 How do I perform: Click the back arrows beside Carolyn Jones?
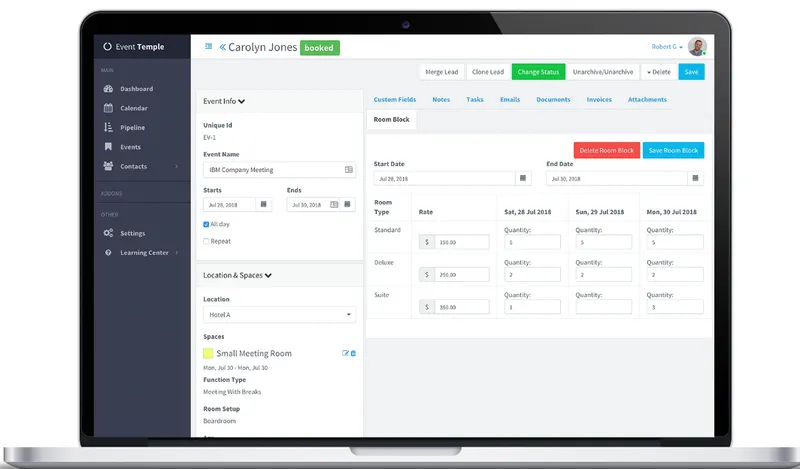coord(222,47)
